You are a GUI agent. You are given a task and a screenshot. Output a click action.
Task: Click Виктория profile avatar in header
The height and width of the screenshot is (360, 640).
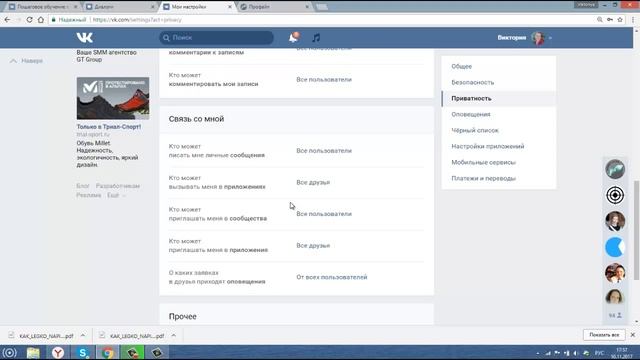(x=538, y=38)
